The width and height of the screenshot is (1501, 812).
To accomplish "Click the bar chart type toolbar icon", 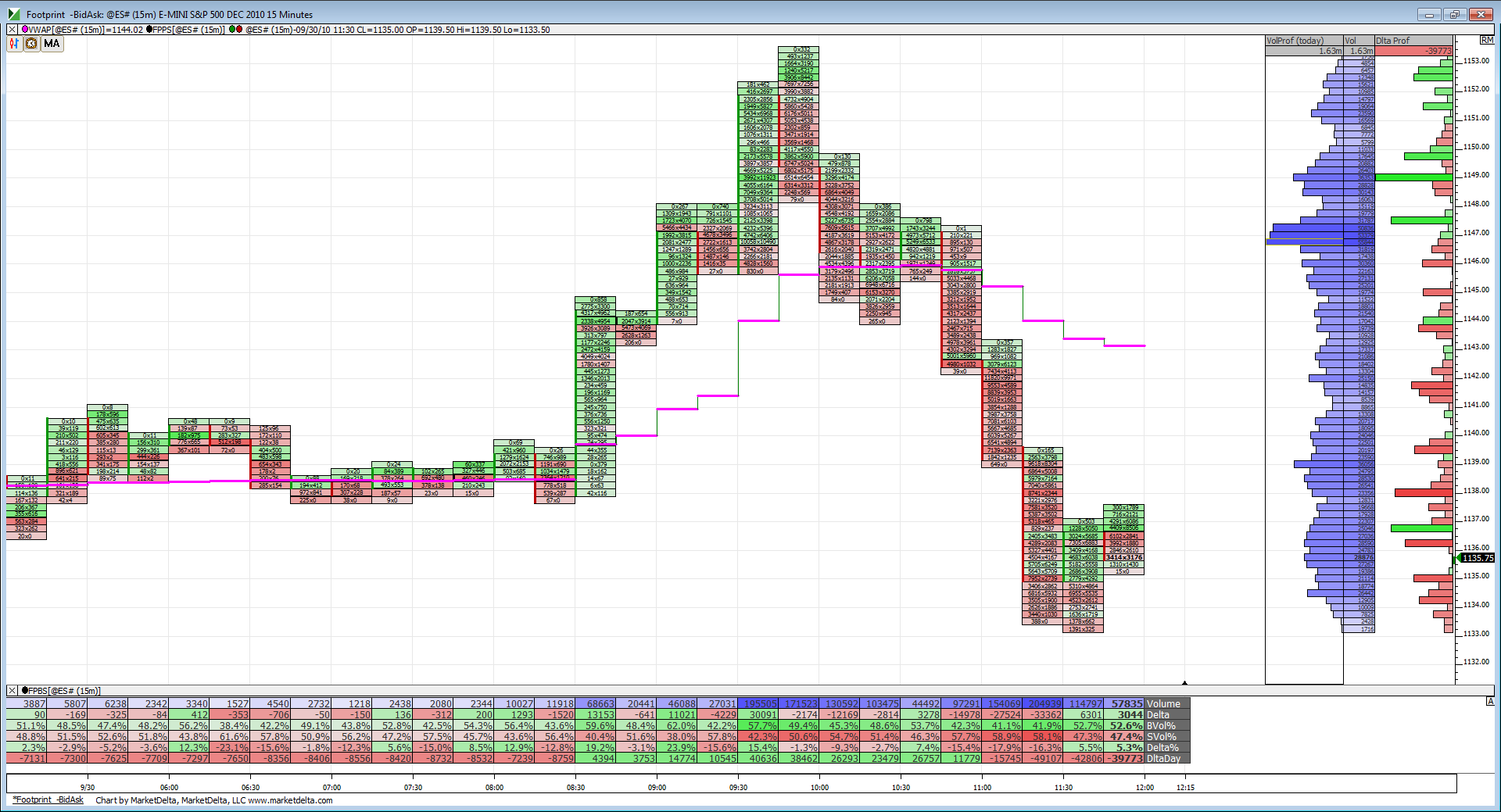I will tap(15, 44).
